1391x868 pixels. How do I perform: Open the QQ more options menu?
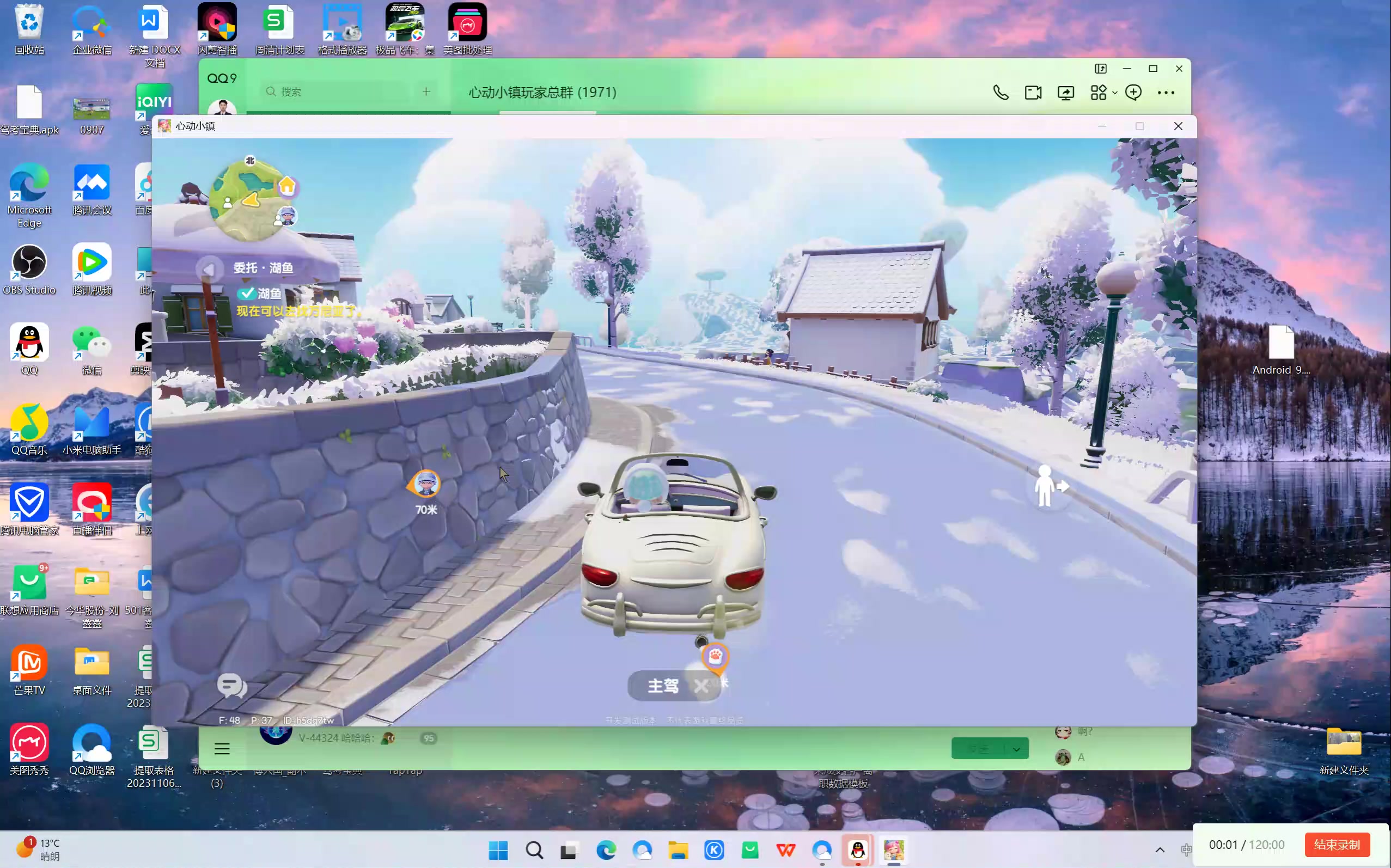coord(1166,93)
